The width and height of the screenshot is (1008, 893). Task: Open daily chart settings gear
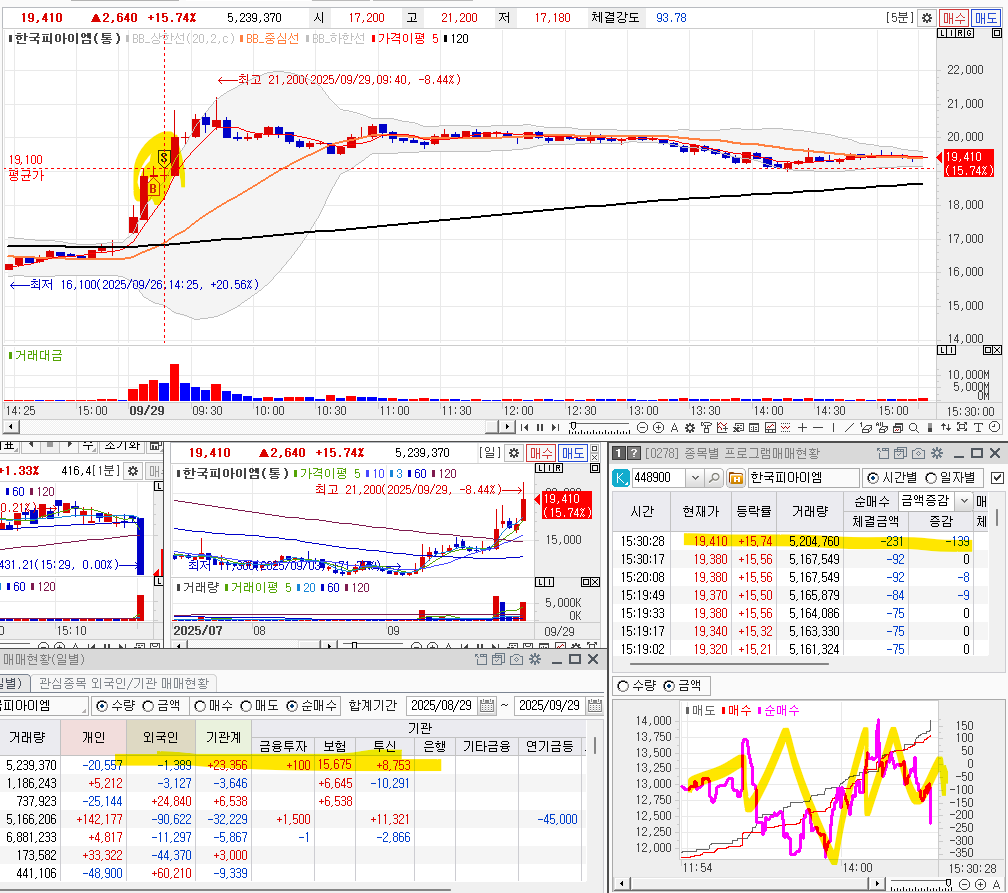[514, 453]
